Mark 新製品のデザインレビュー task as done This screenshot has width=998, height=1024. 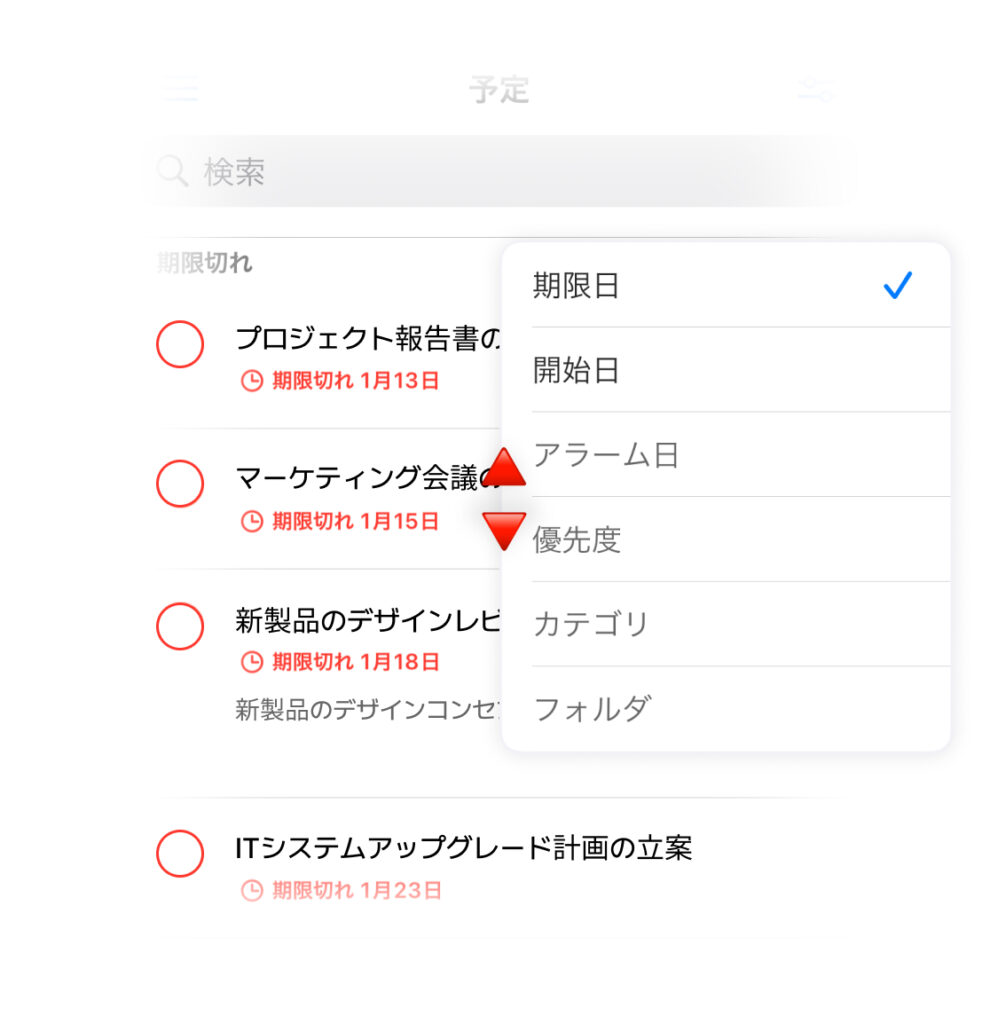pos(180,626)
